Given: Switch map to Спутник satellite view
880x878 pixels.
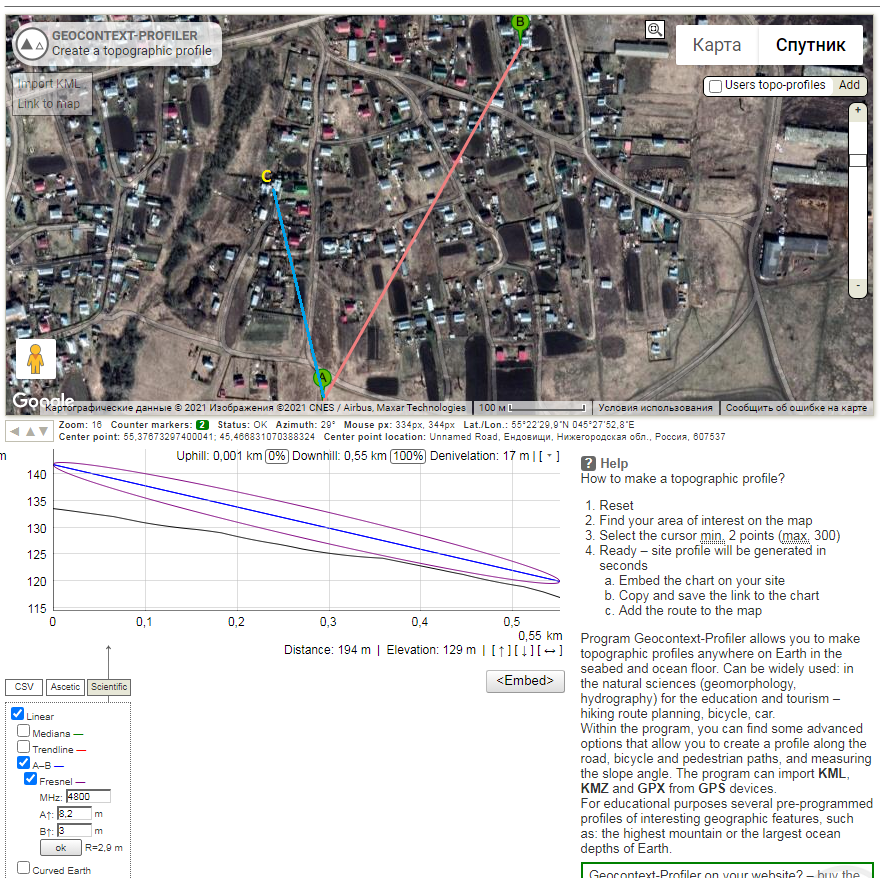Looking at the screenshot, I should pos(810,45).
